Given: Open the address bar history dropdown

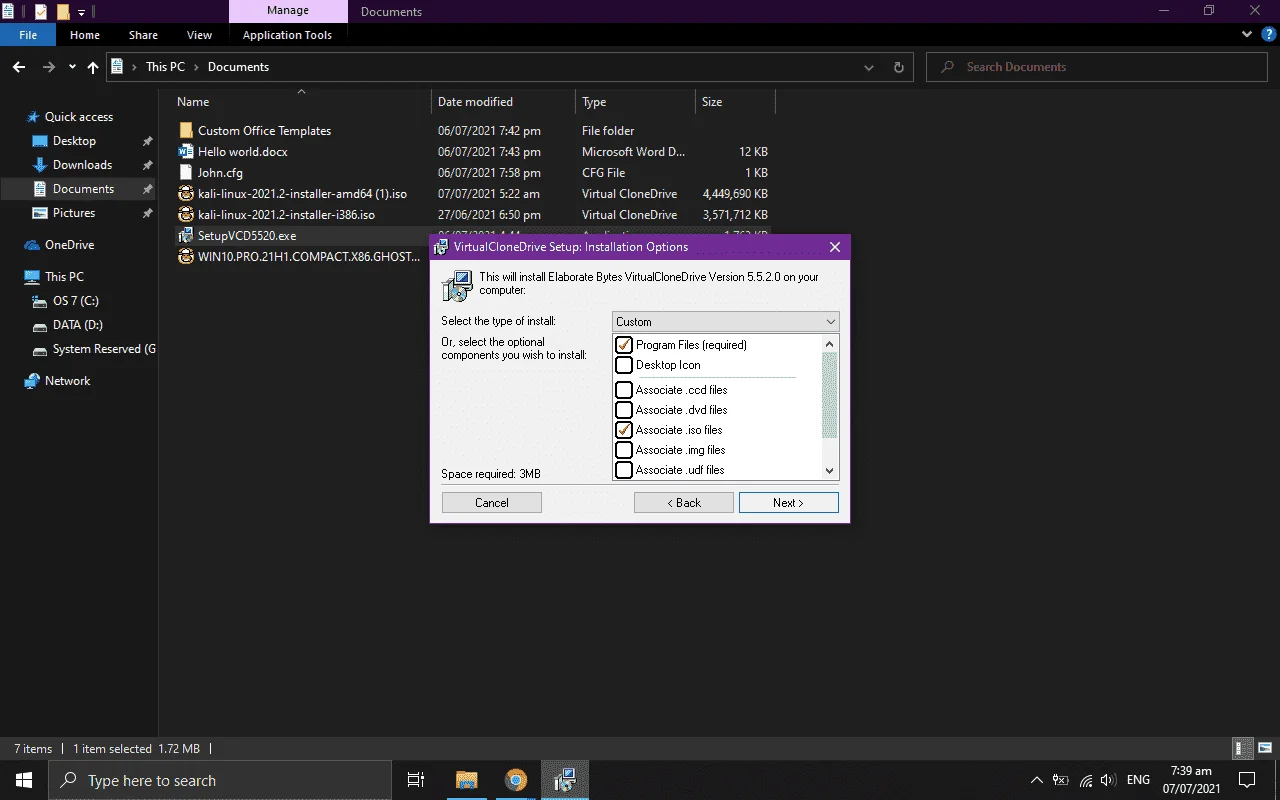Looking at the screenshot, I should click(869, 67).
